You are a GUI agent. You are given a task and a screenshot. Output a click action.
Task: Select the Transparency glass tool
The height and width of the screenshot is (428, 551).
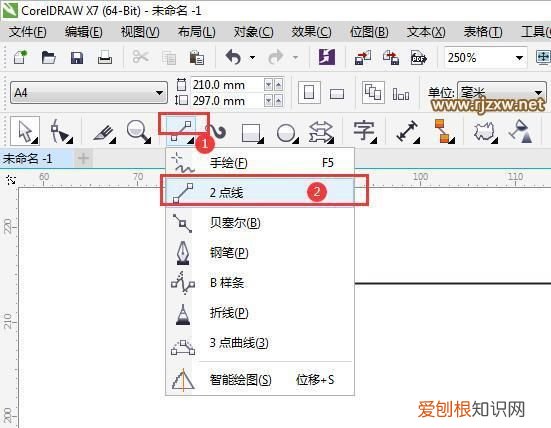[x=521, y=131]
